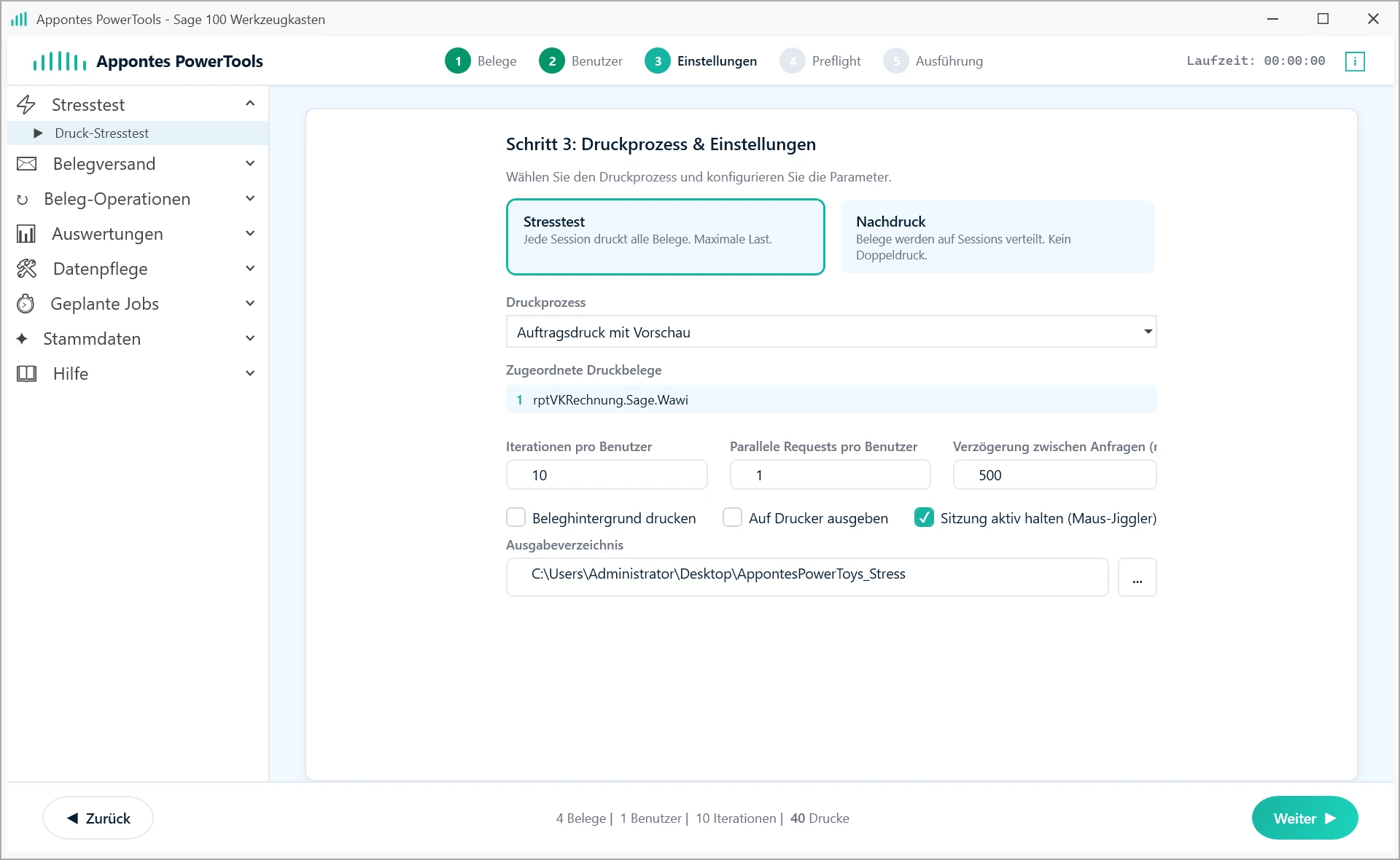Select step 3 Einstellungen
The height and width of the screenshot is (860, 1400).
coord(701,61)
